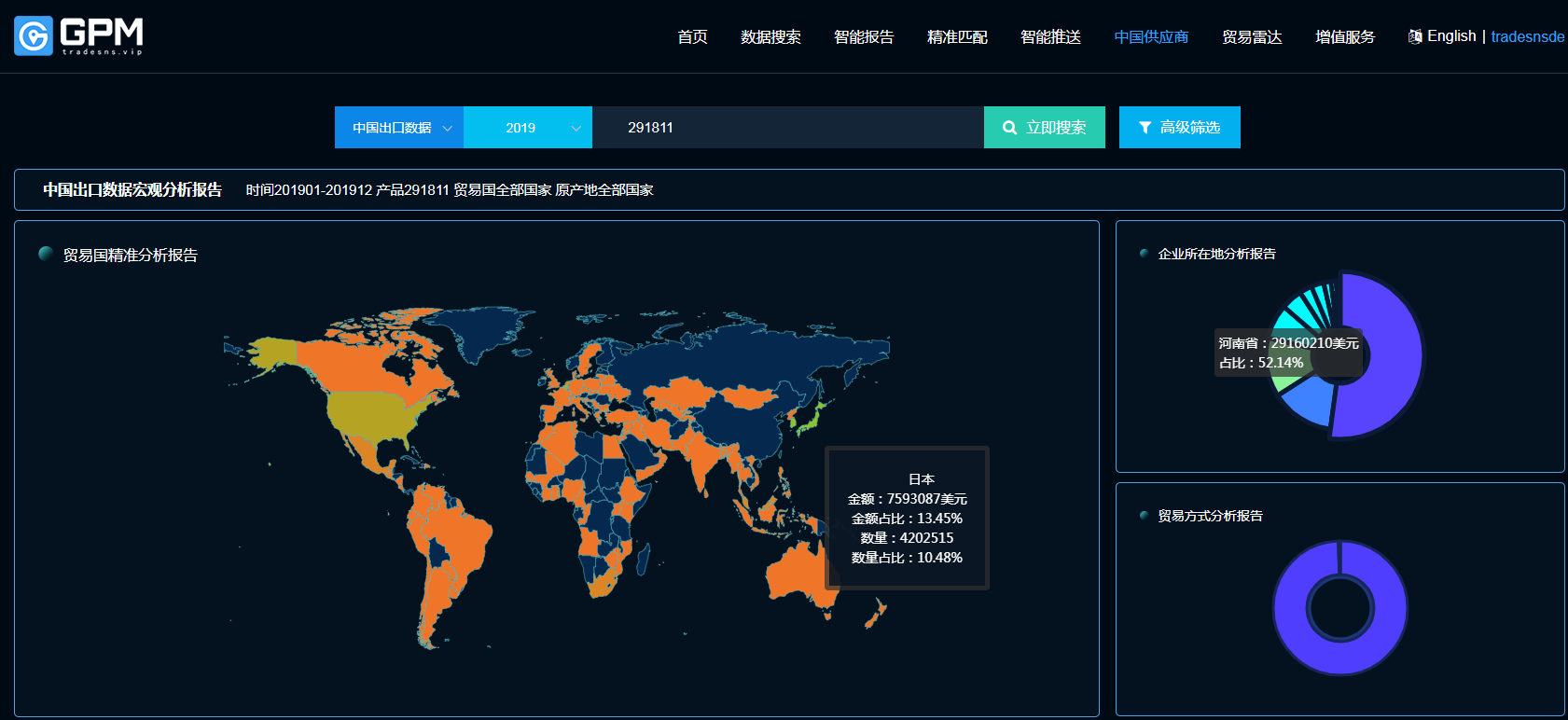
Task: Click the magnifier icon in search button
Action: tap(1009, 128)
